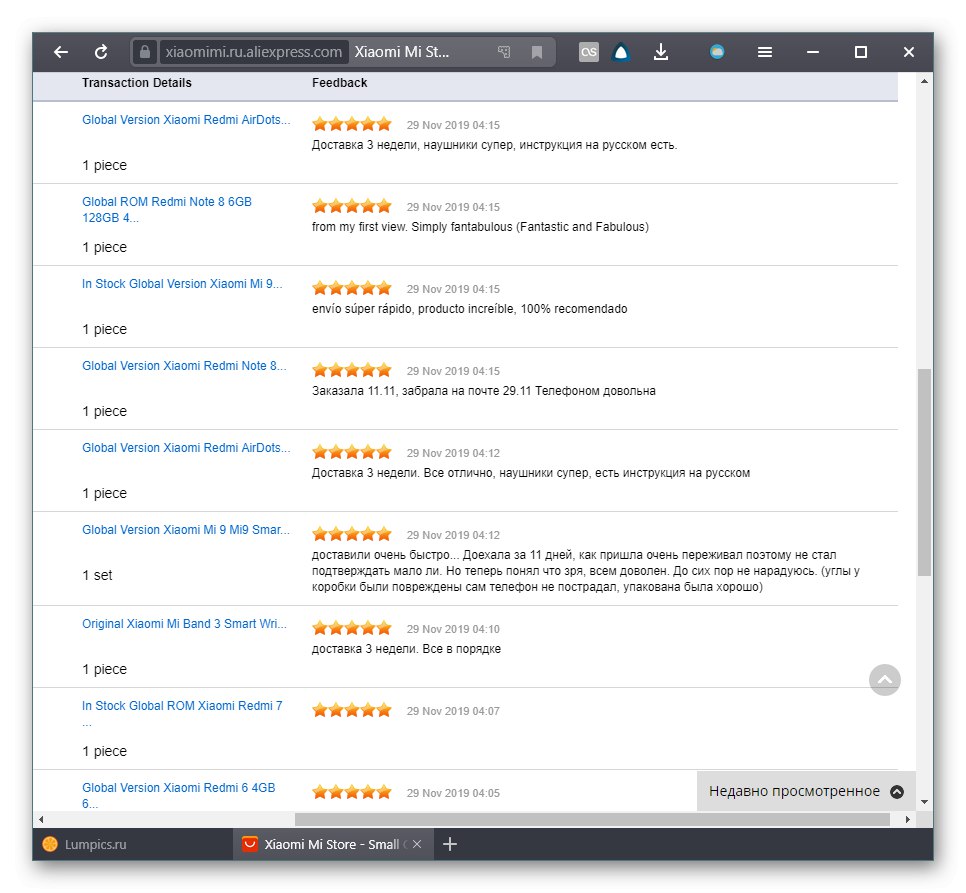Click the xiaomimi.ru.aliexpress.com address field
Screen dimensions: 966x893
coord(253,52)
